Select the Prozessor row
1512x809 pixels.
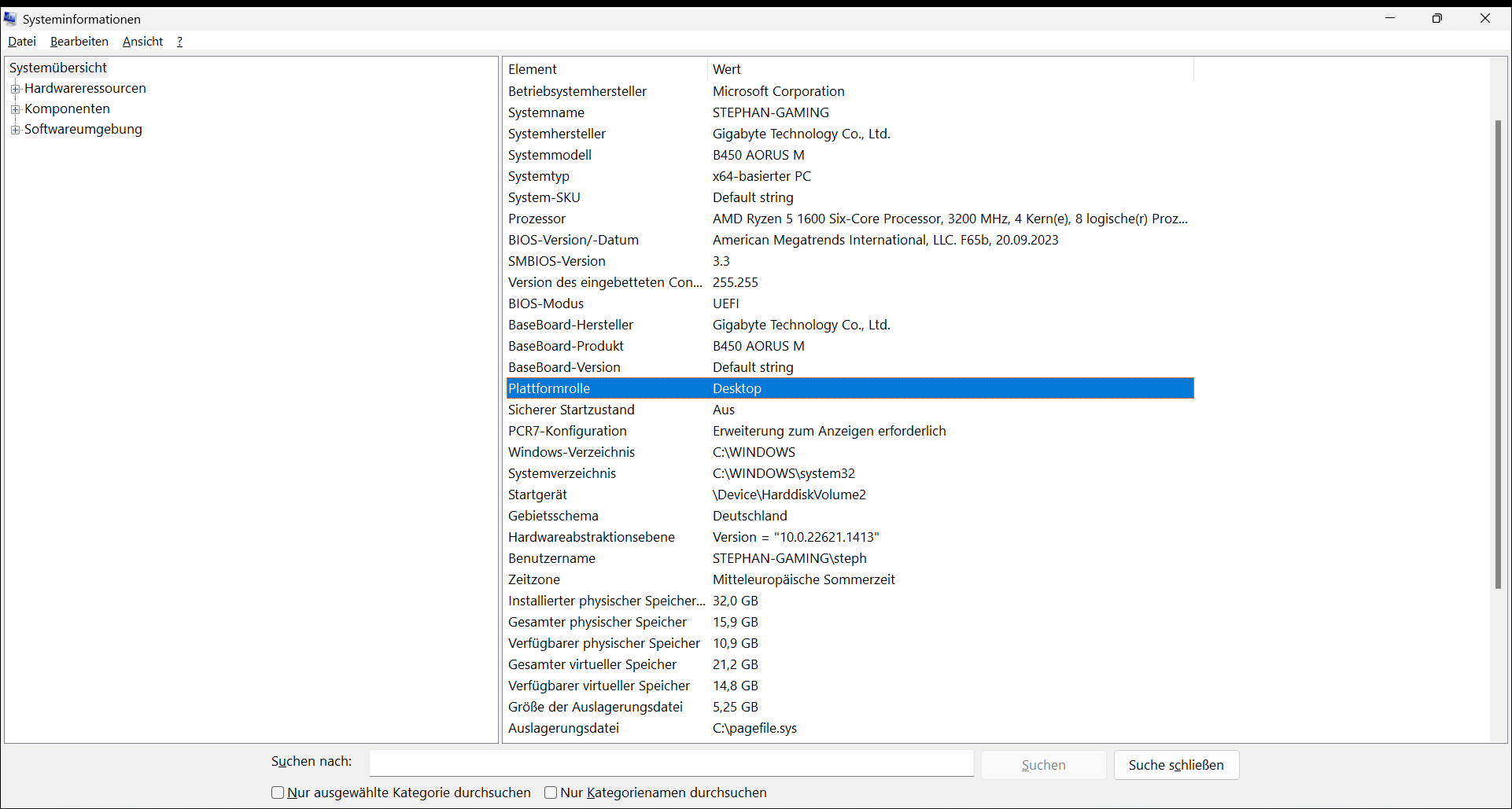(850, 219)
